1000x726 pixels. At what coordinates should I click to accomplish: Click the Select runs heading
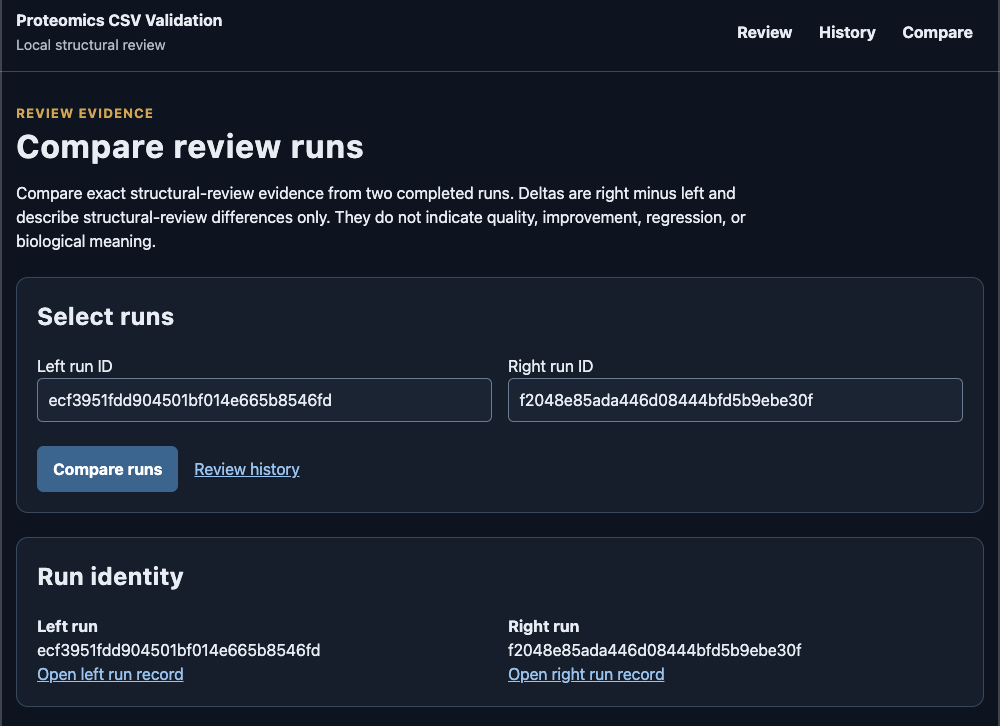tap(105, 317)
